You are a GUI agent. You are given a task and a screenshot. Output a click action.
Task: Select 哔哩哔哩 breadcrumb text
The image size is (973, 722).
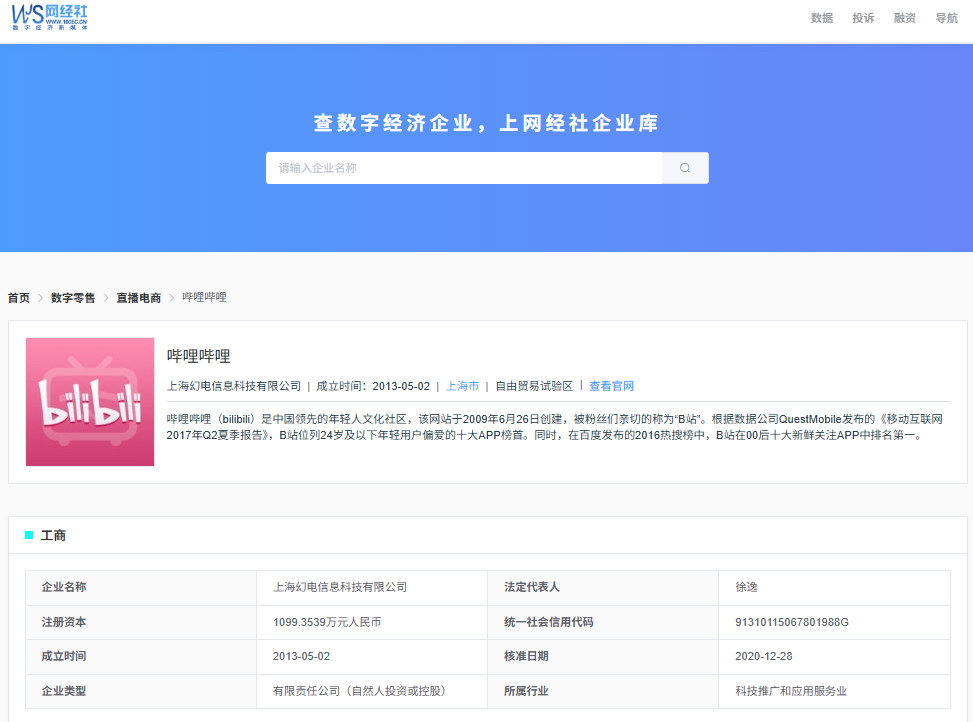pyautogui.click(x=204, y=297)
